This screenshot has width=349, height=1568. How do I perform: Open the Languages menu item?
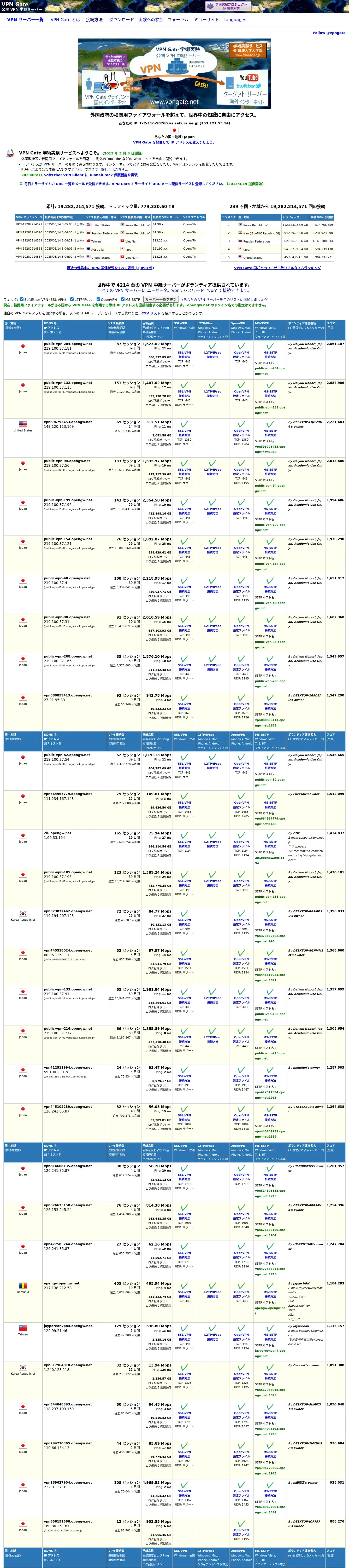point(235,20)
